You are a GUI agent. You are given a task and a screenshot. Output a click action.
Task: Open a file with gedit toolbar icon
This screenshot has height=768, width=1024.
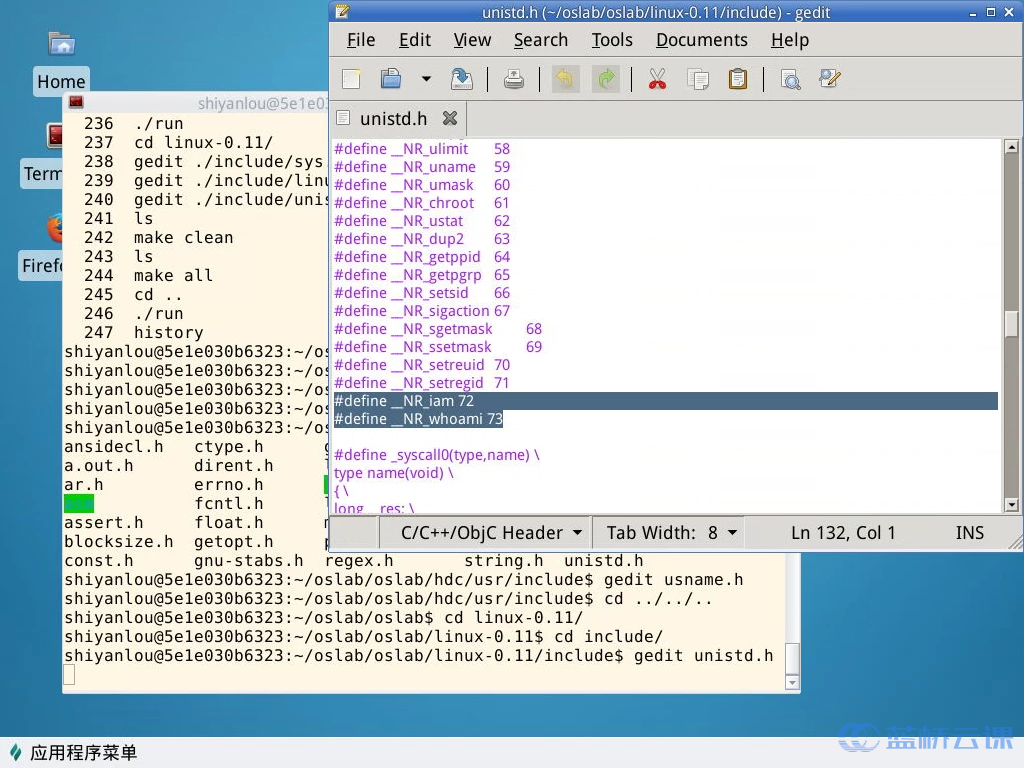[x=391, y=79]
